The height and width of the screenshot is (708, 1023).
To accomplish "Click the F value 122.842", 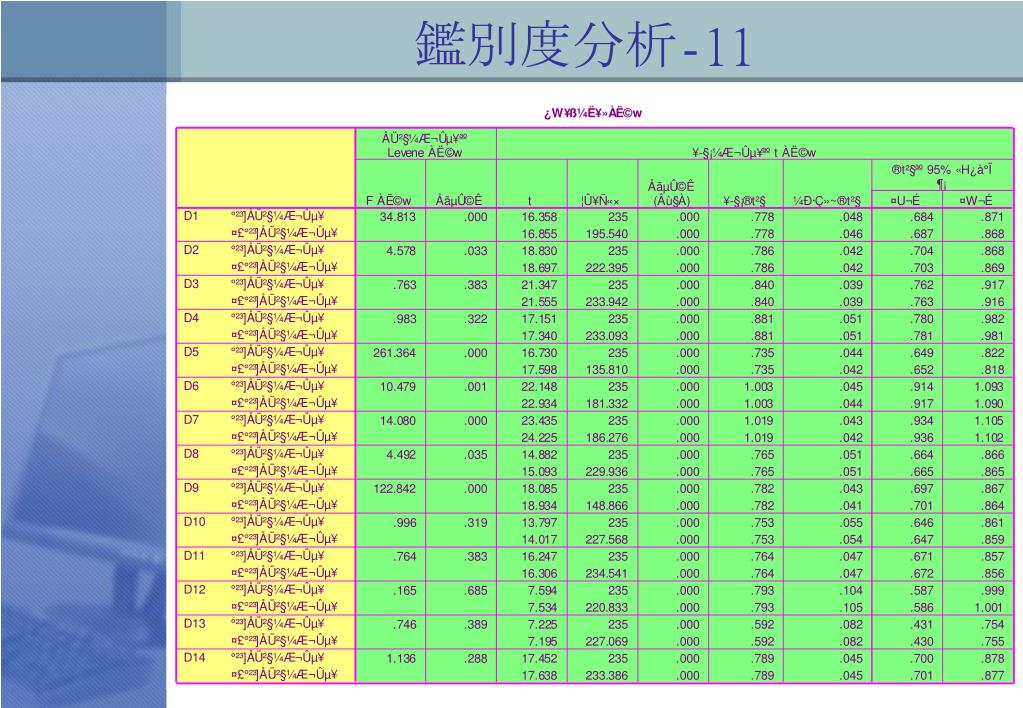I will coord(394,488).
